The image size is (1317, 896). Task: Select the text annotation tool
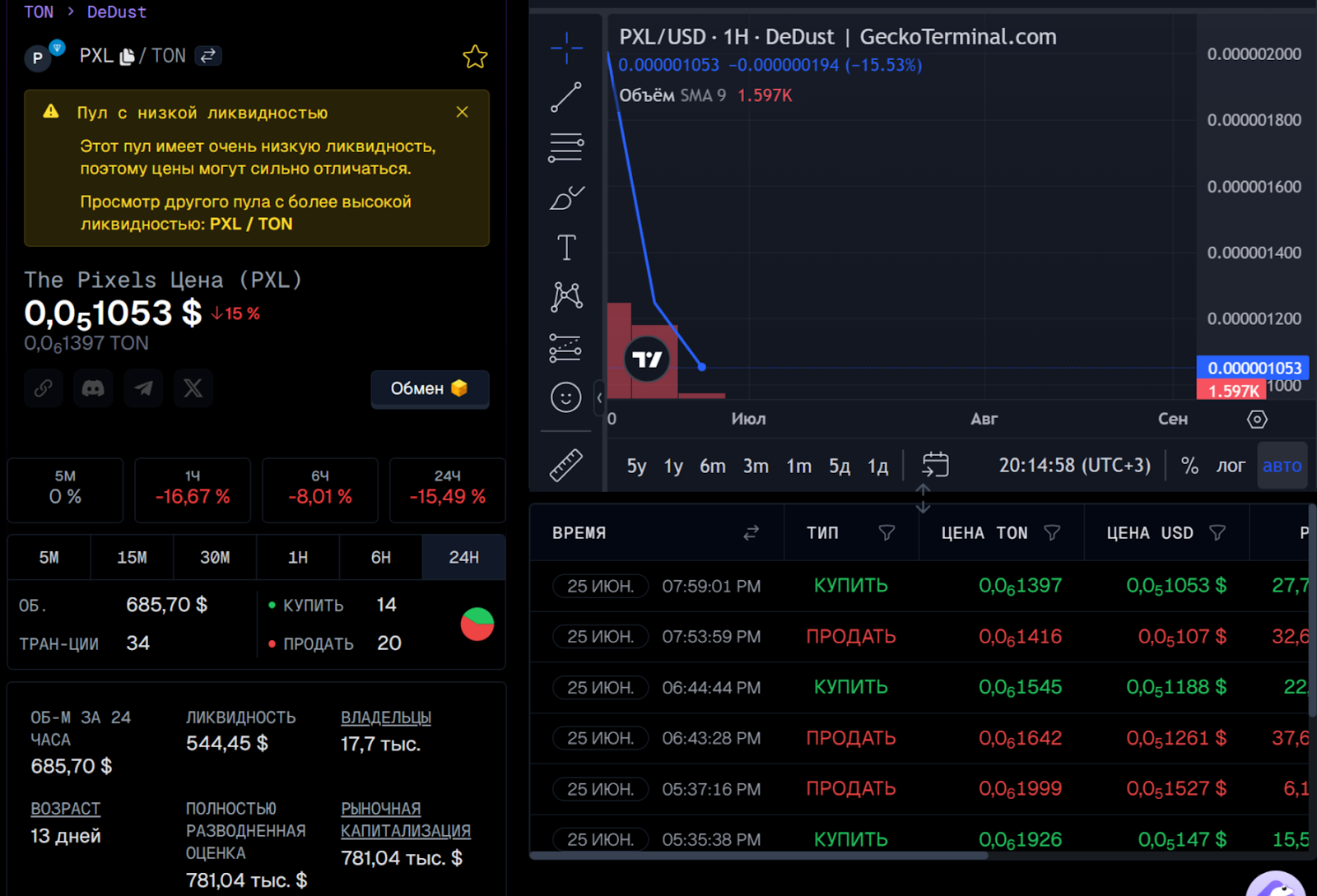pyautogui.click(x=566, y=247)
